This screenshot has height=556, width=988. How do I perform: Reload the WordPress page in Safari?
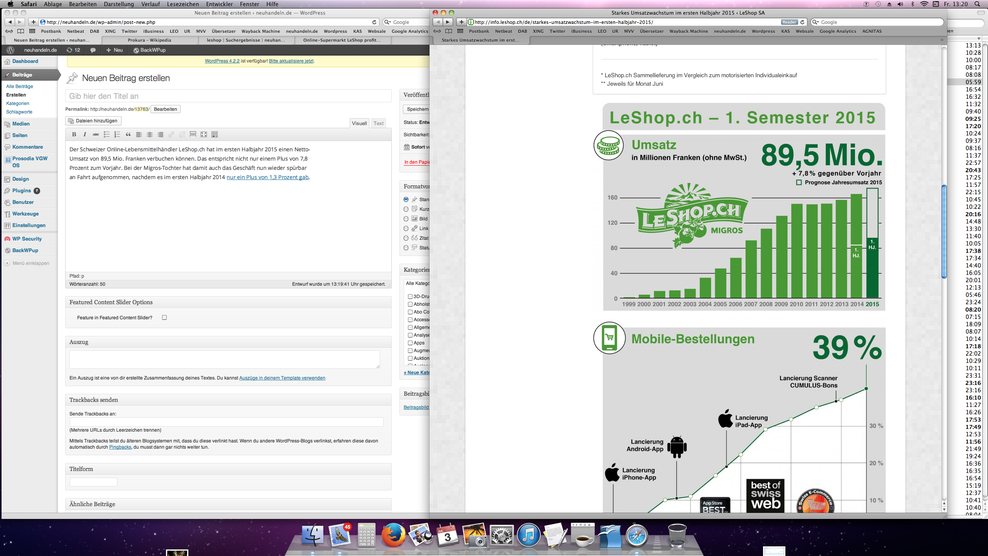(374, 22)
